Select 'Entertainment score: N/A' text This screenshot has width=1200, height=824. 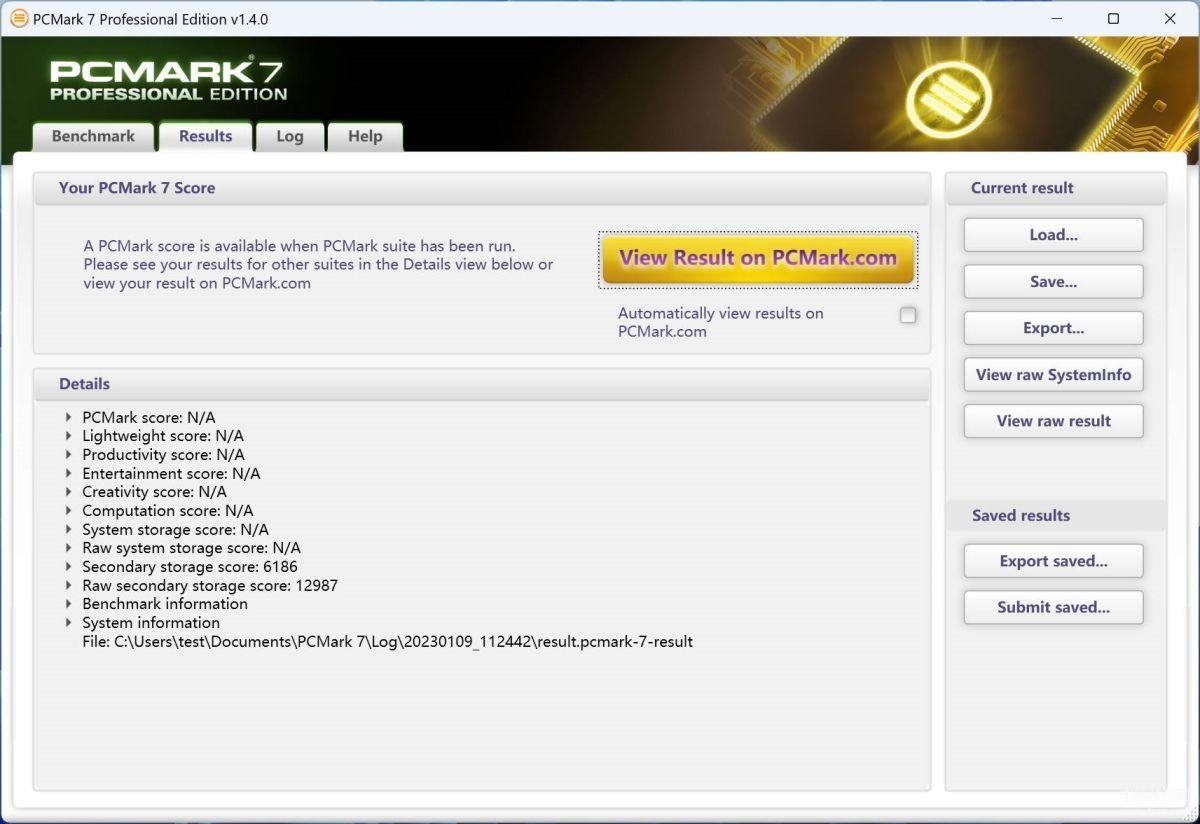[171, 473]
